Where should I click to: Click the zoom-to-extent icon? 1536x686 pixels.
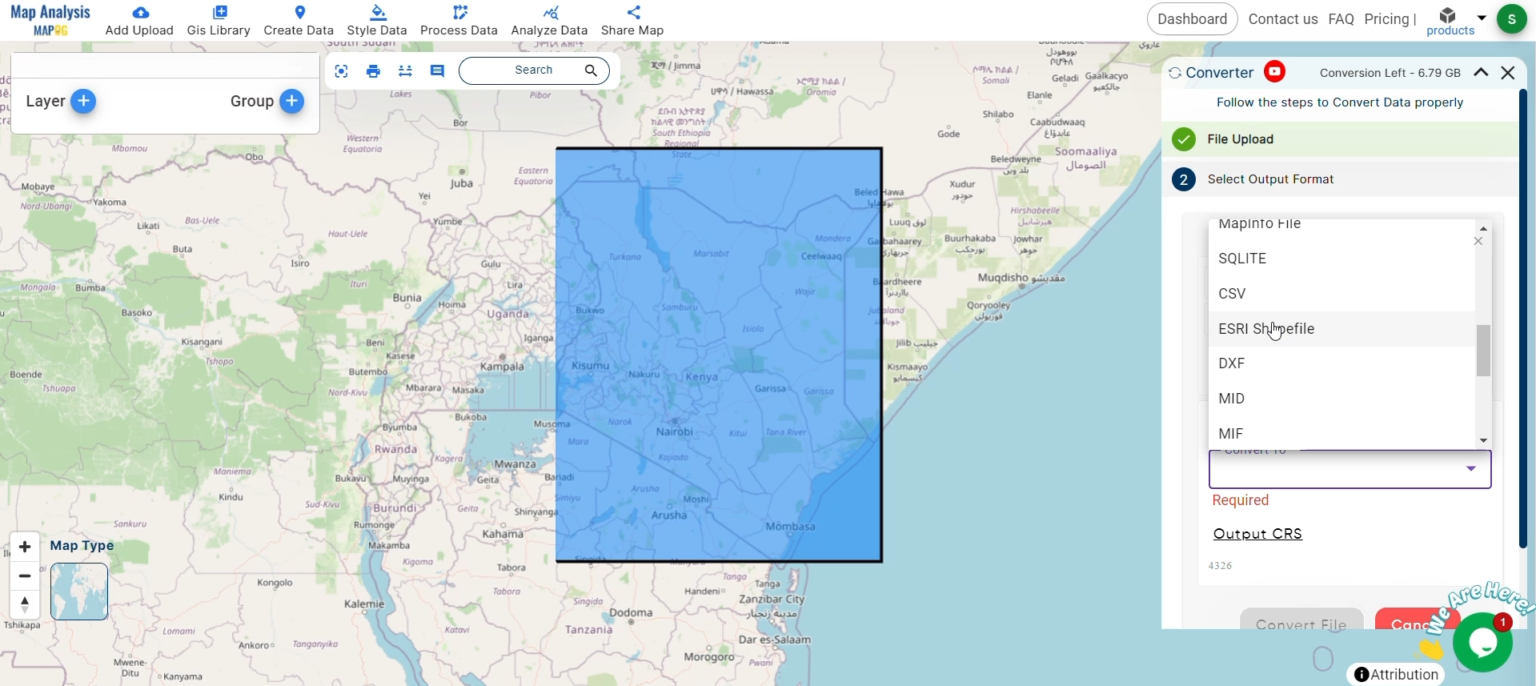[341, 70]
